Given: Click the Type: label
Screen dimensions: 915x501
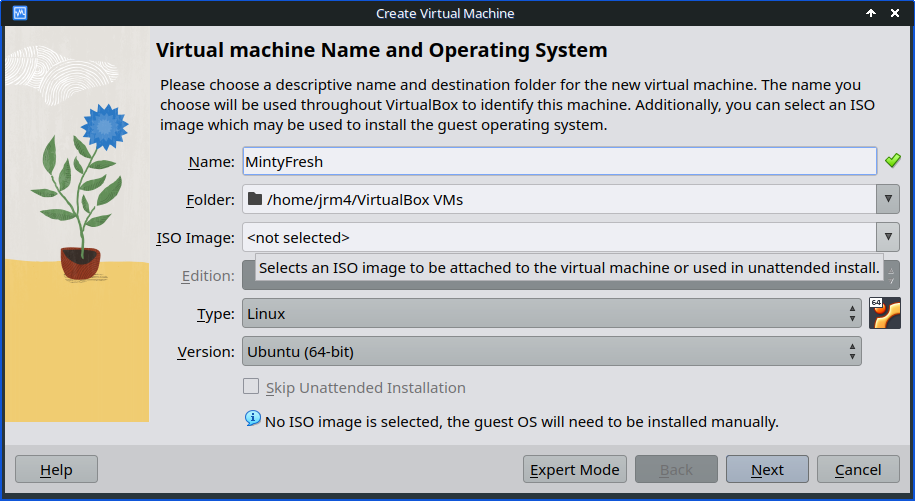Looking at the screenshot, I should click(215, 314).
